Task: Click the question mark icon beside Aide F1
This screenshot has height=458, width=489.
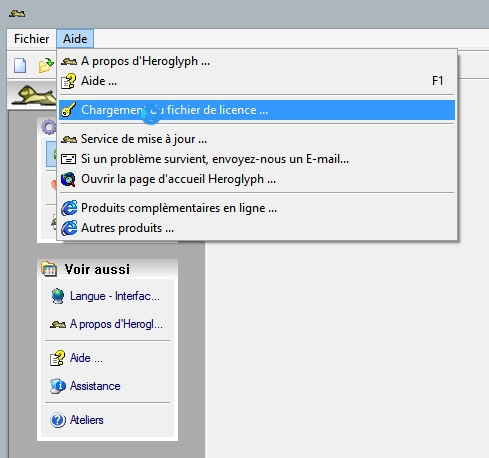Action: click(69, 81)
